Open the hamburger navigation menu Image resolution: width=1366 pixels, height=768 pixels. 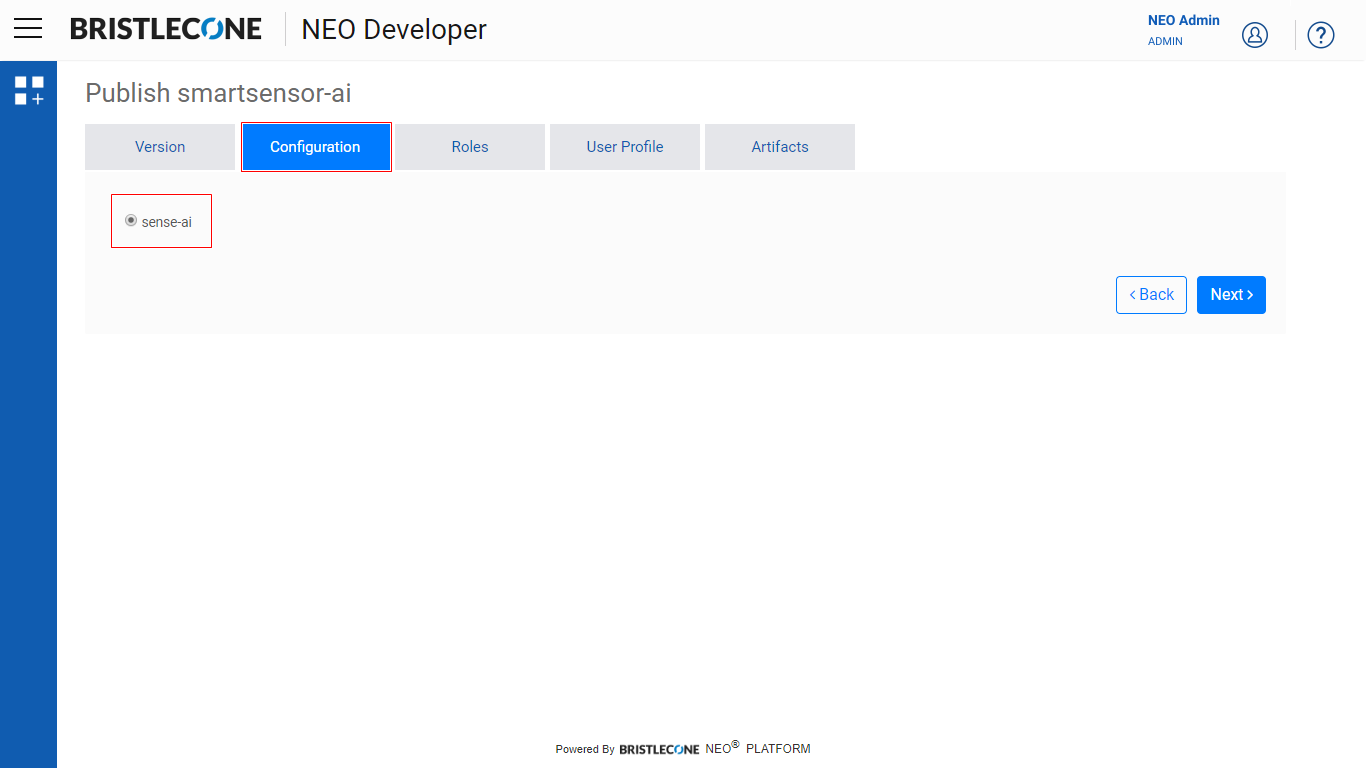28,29
